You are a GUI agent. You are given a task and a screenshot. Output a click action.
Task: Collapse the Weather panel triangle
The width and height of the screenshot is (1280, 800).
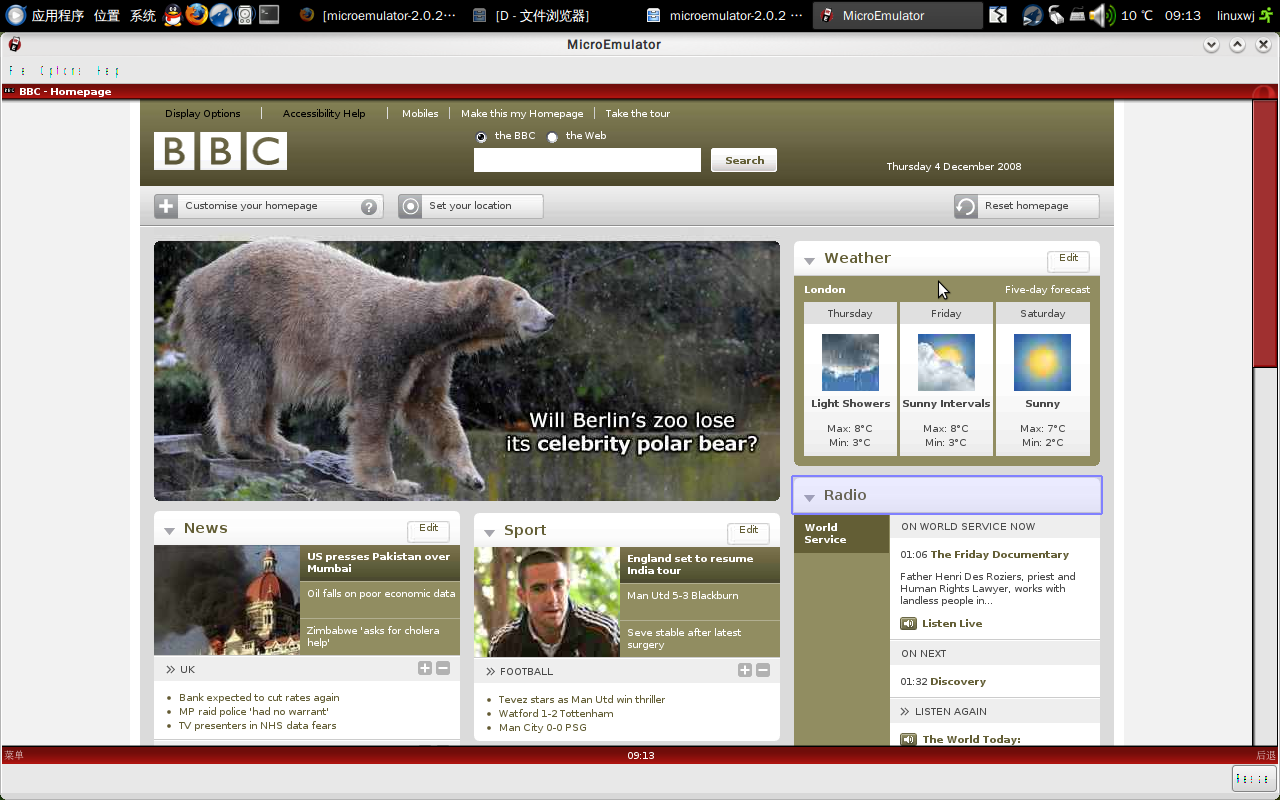pyautogui.click(x=809, y=260)
